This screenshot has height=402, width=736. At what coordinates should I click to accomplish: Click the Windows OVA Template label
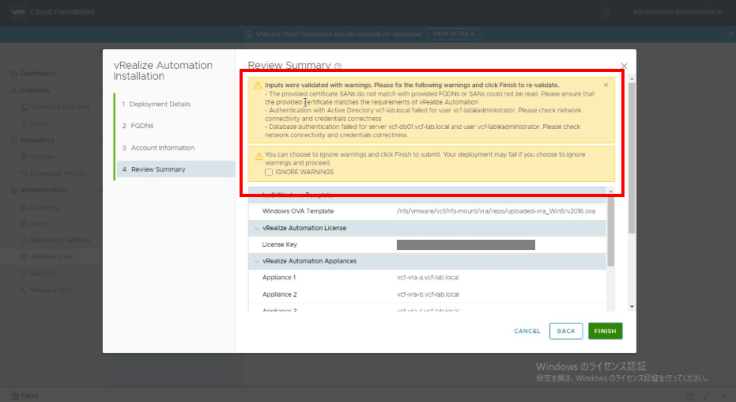tap(298, 211)
